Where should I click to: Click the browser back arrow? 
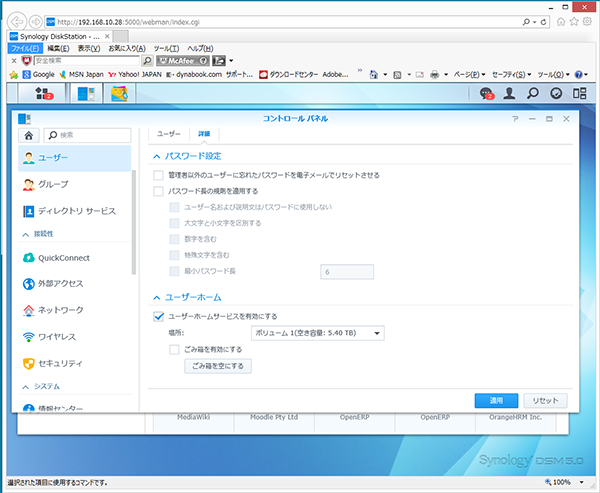[17, 22]
